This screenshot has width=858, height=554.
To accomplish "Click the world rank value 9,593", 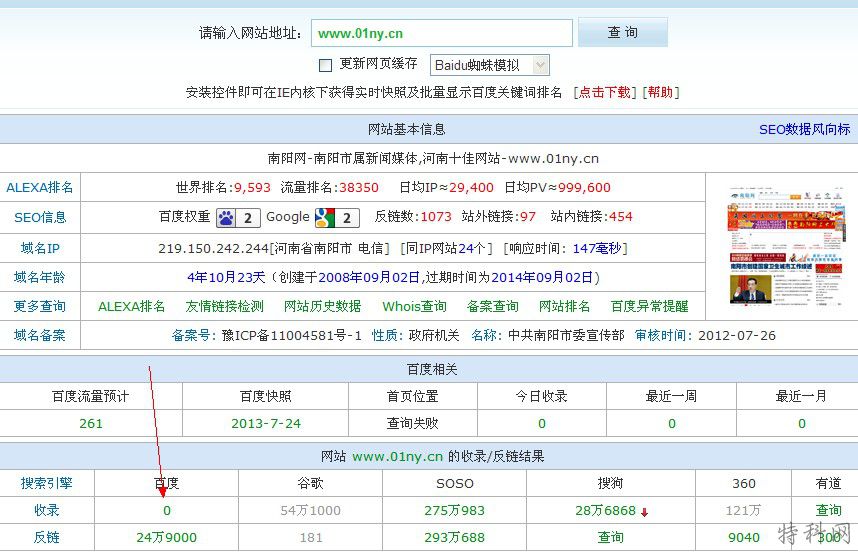I will point(252,187).
